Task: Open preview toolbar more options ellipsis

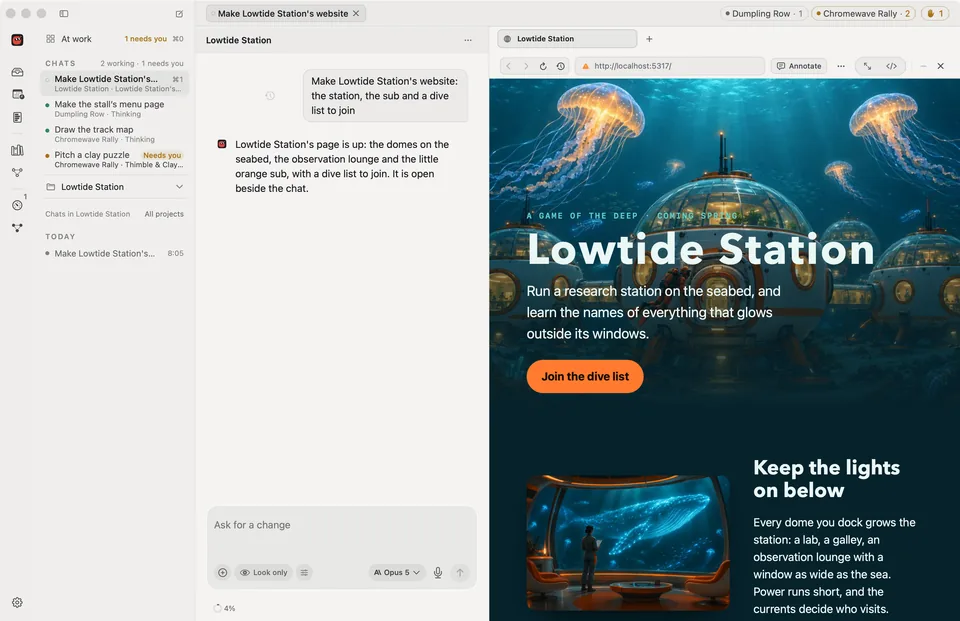Action: click(x=841, y=66)
